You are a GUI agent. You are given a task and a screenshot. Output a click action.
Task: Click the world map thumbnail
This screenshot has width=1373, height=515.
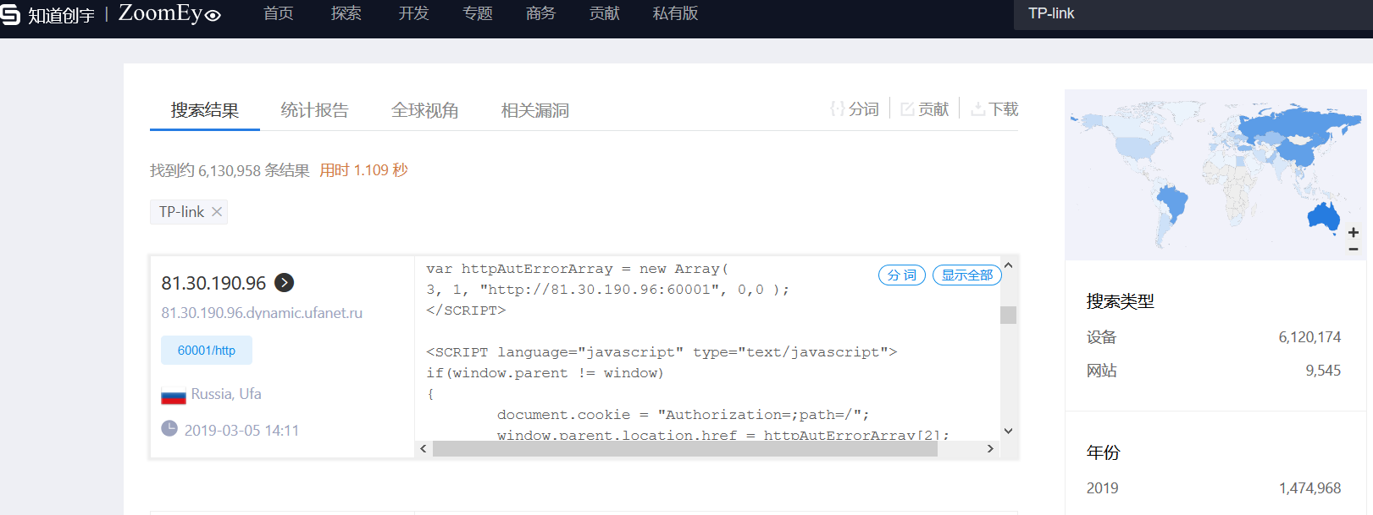[x=1215, y=175]
